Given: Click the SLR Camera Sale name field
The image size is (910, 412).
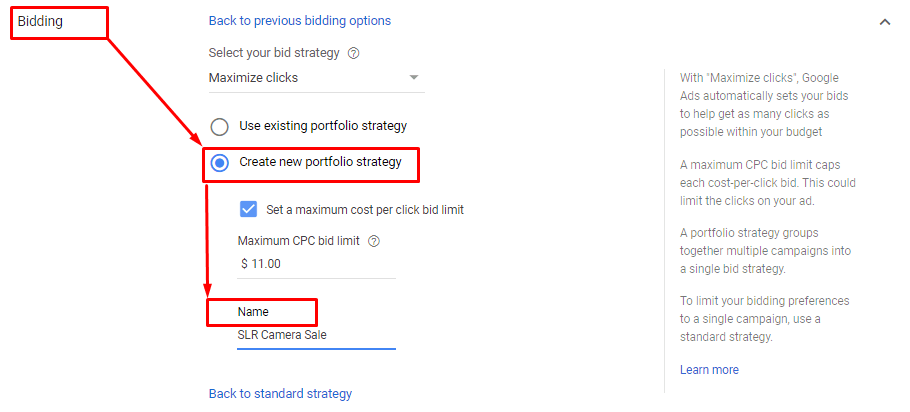Looking at the screenshot, I should tap(316, 335).
